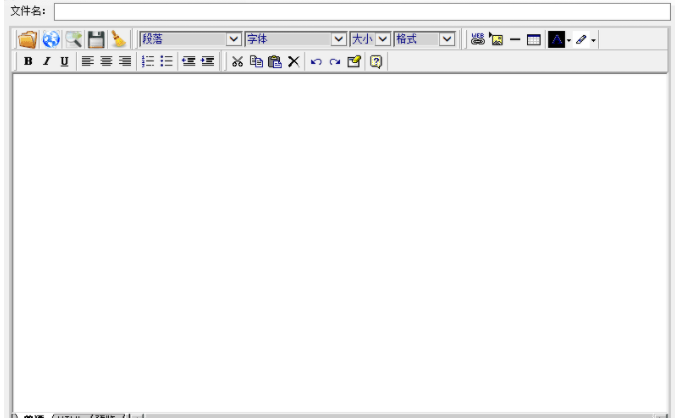Open help with the question mark icon
This screenshot has width=675, height=418.
[376, 62]
